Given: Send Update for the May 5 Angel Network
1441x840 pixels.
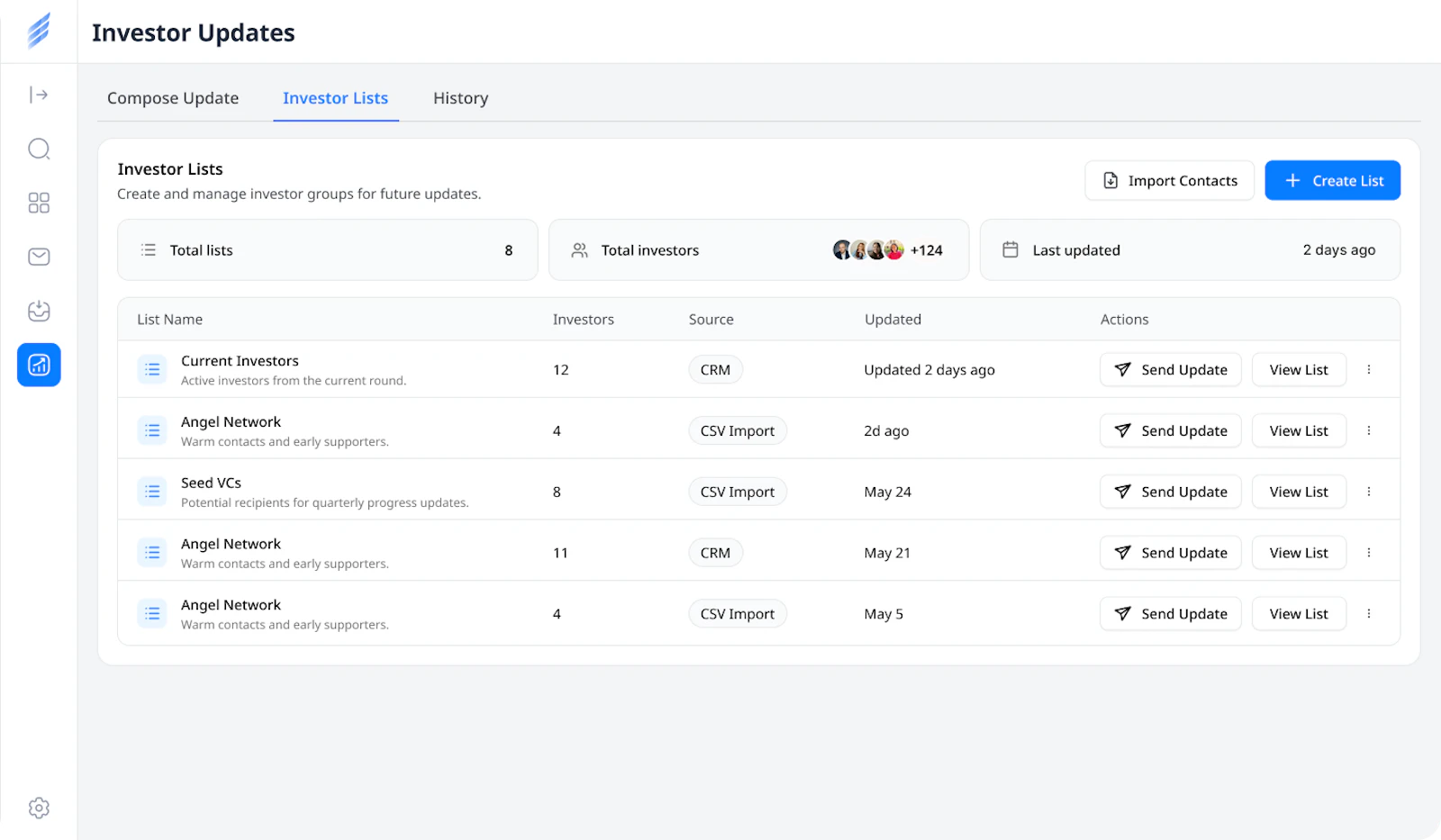Looking at the screenshot, I should point(1170,614).
